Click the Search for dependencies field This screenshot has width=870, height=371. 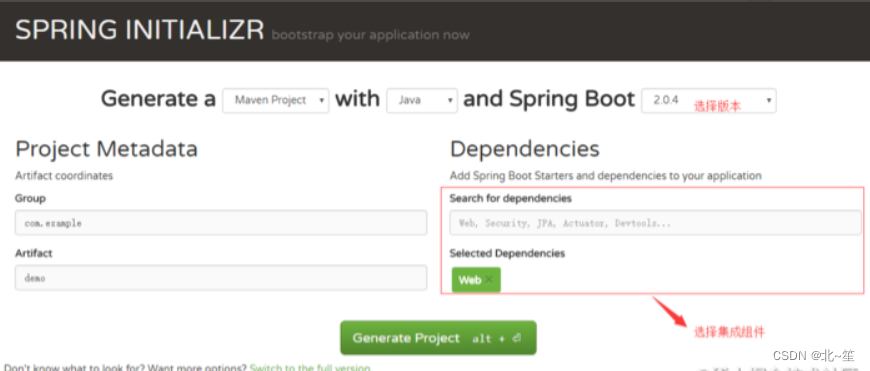(x=655, y=223)
